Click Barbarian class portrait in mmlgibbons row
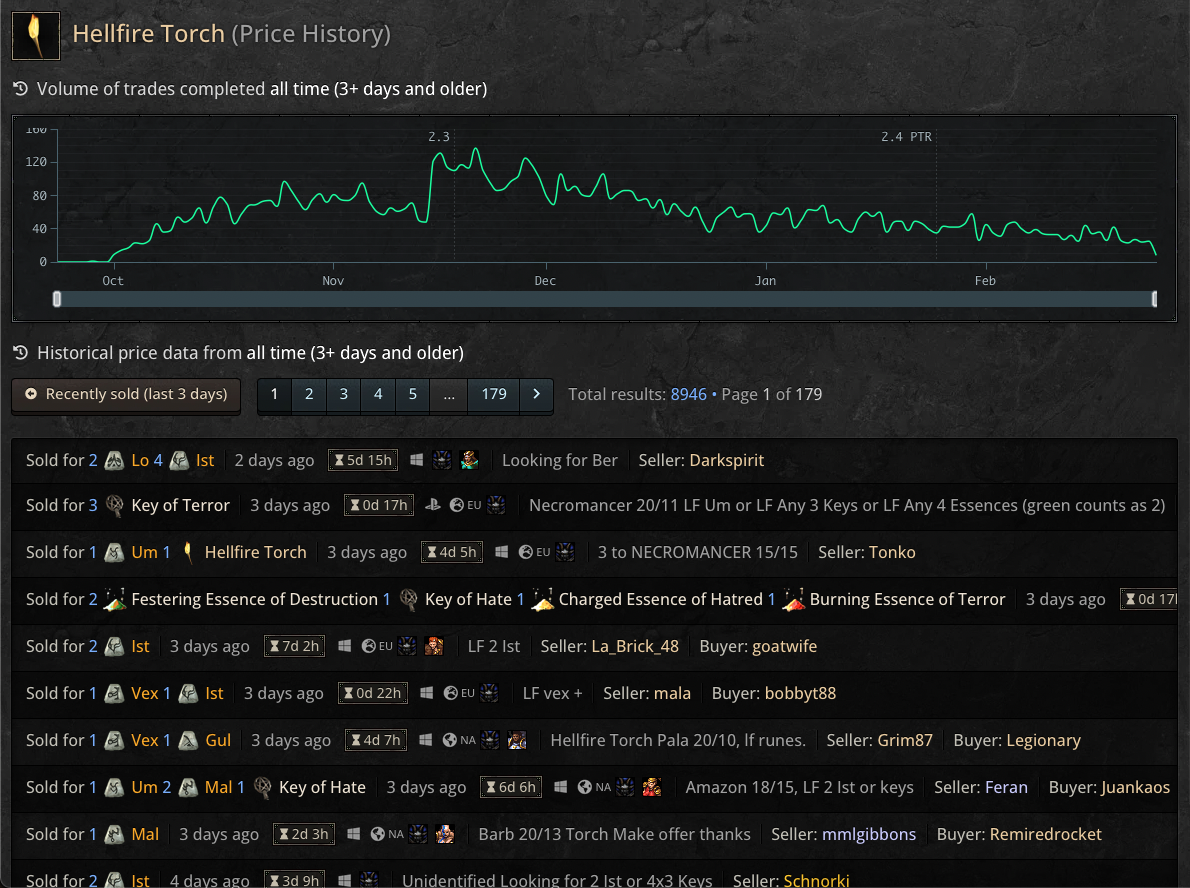Viewport: 1190px width, 888px height. [x=445, y=834]
